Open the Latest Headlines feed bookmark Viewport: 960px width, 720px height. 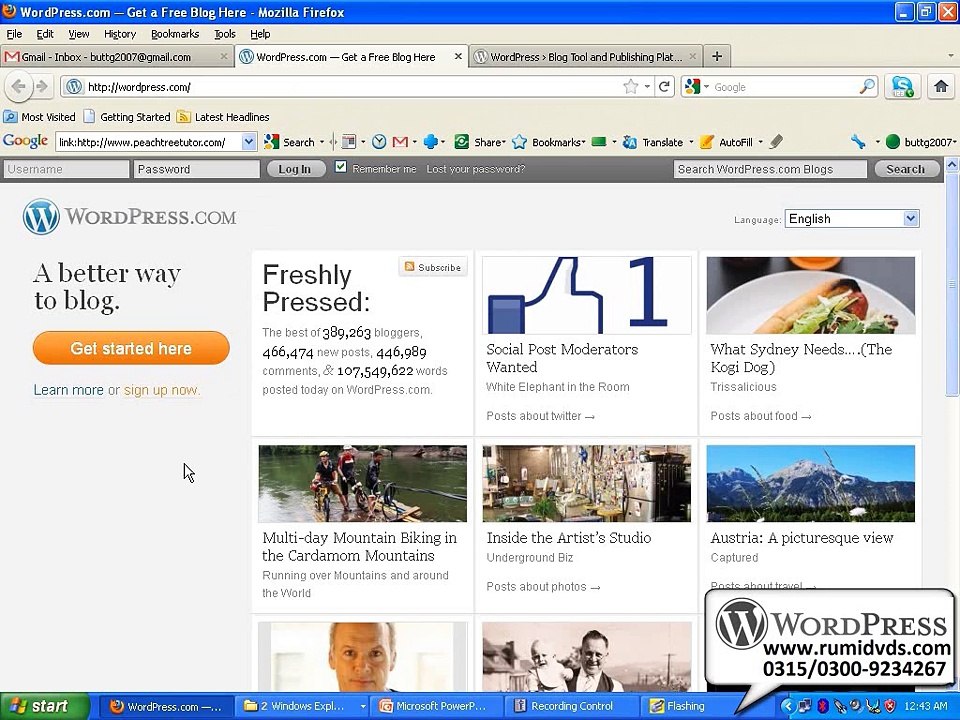[x=223, y=117]
